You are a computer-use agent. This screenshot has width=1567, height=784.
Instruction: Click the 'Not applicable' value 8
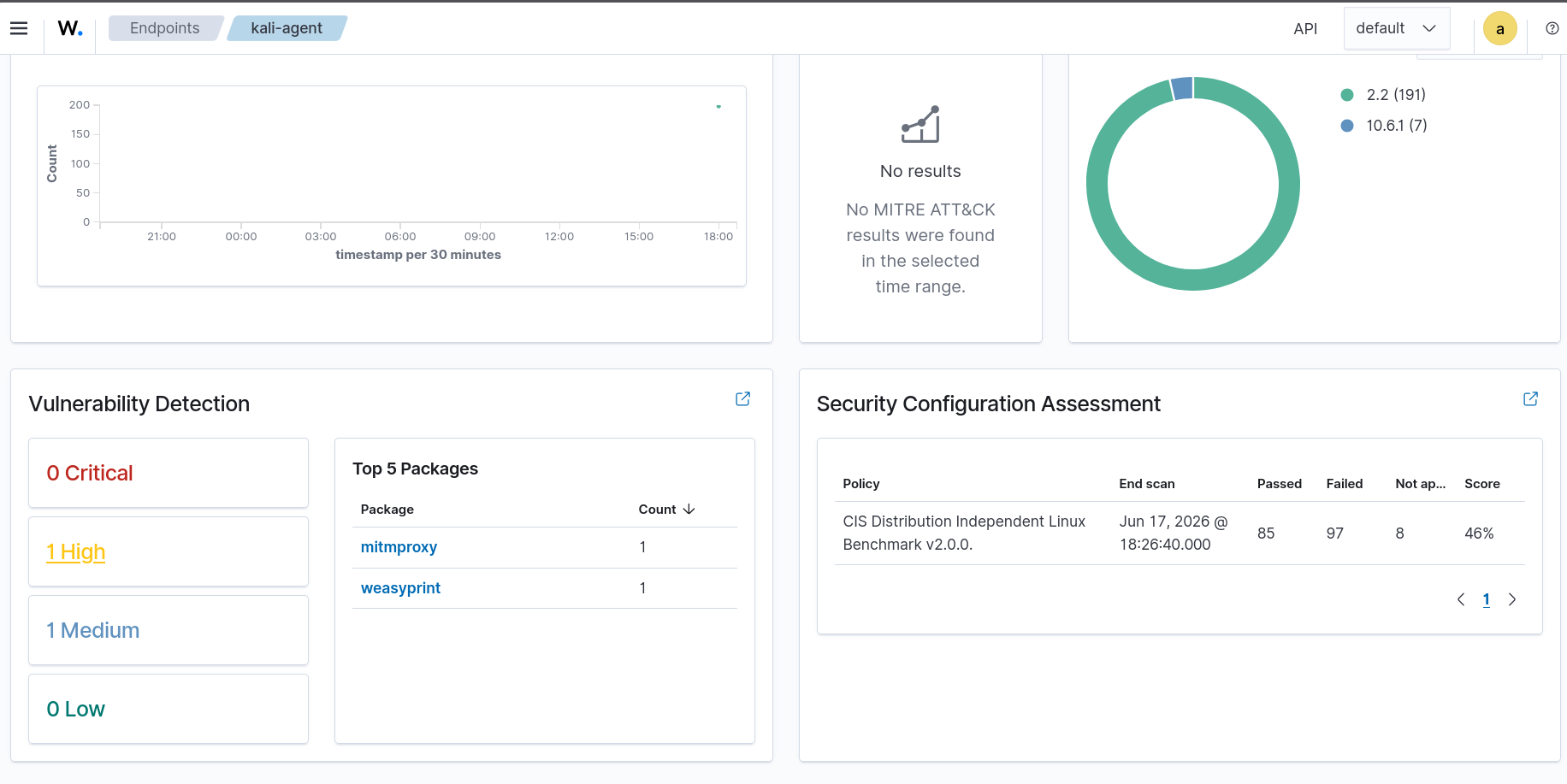click(1400, 533)
